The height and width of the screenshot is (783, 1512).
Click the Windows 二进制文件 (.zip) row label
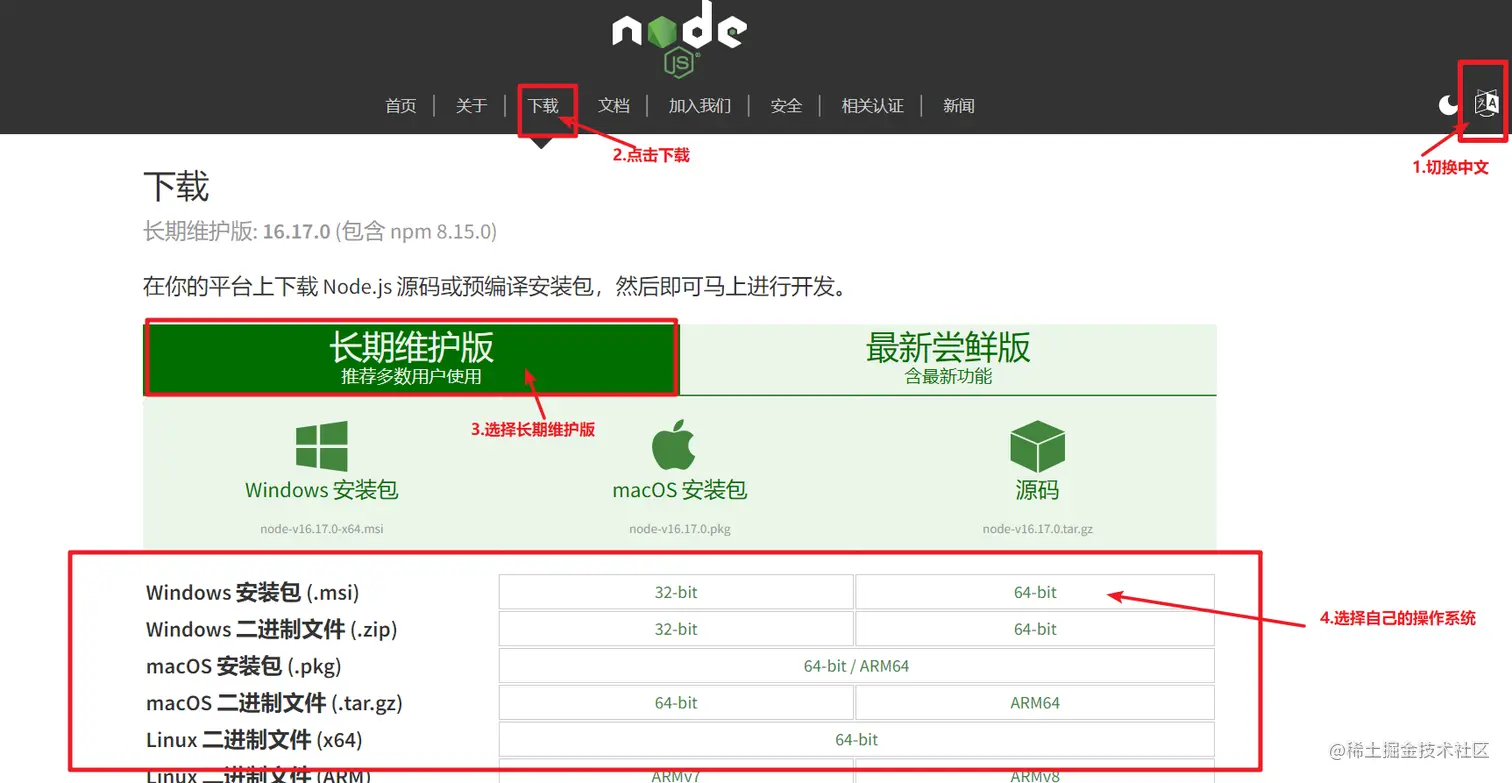pos(272,630)
